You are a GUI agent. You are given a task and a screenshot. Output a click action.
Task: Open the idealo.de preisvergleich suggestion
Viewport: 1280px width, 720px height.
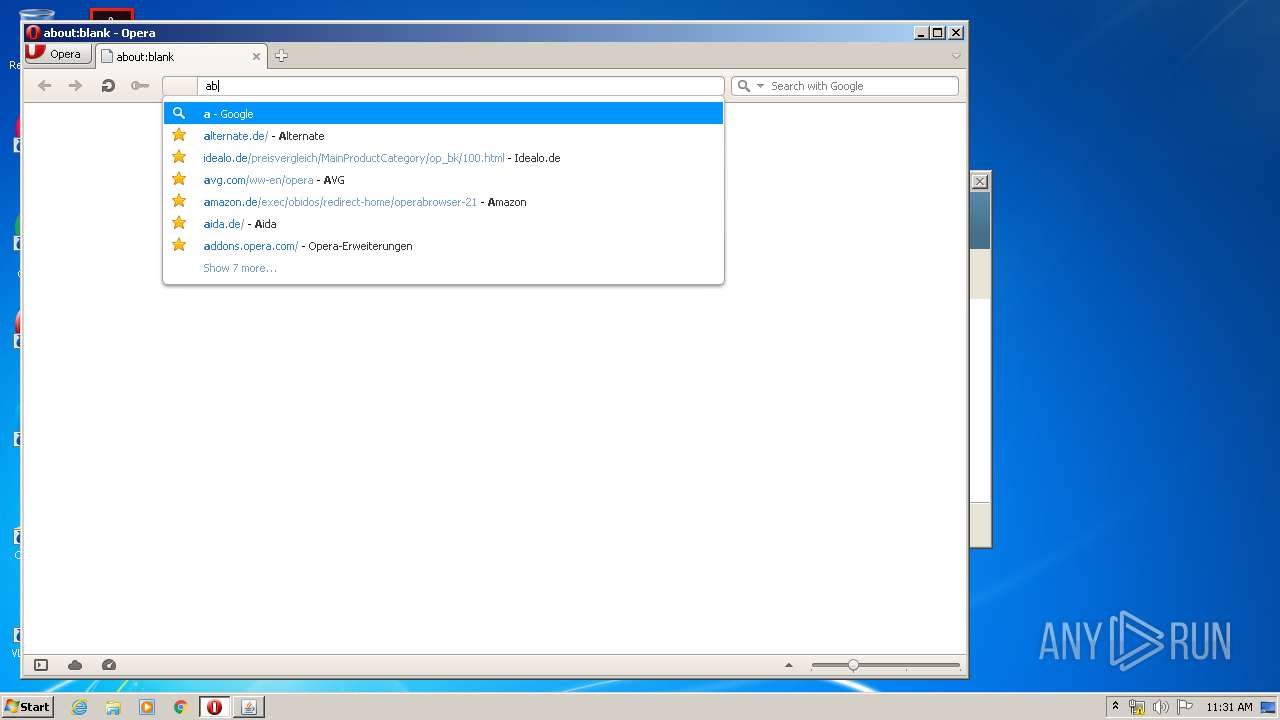coord(443,158)
